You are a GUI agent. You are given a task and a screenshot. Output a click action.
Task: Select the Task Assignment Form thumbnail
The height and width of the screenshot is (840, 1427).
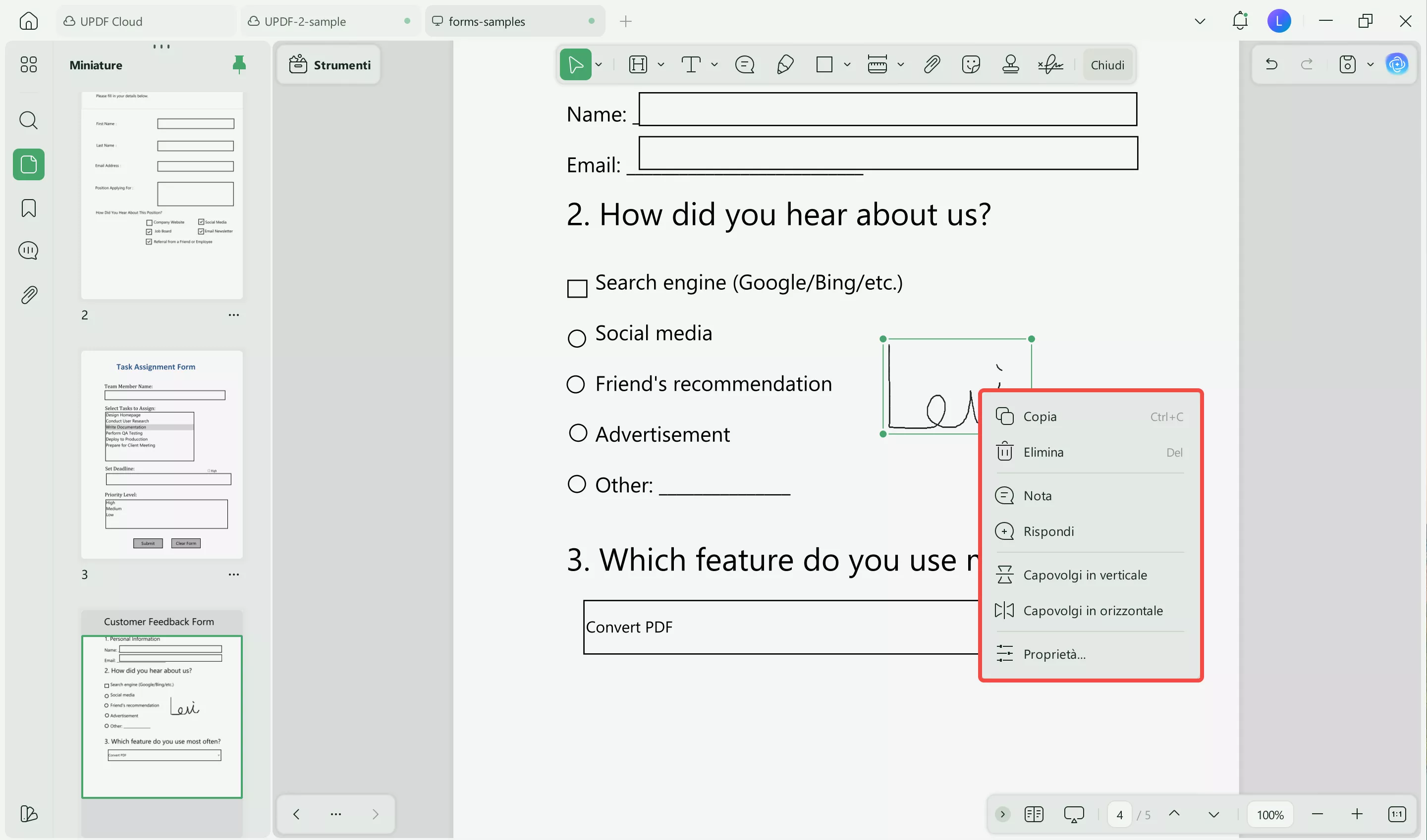[162, 454]
